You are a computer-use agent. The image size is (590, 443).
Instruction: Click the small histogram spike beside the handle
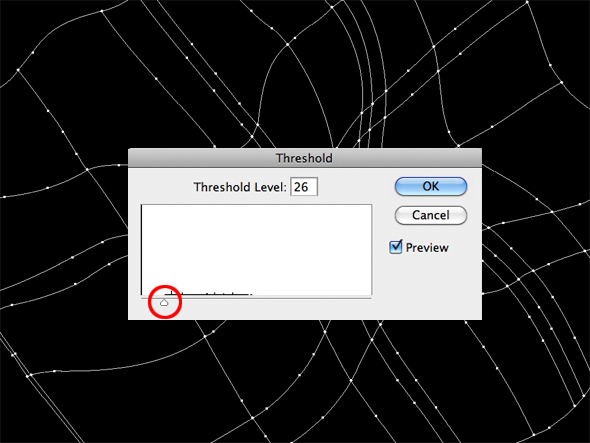click(171, 291)
